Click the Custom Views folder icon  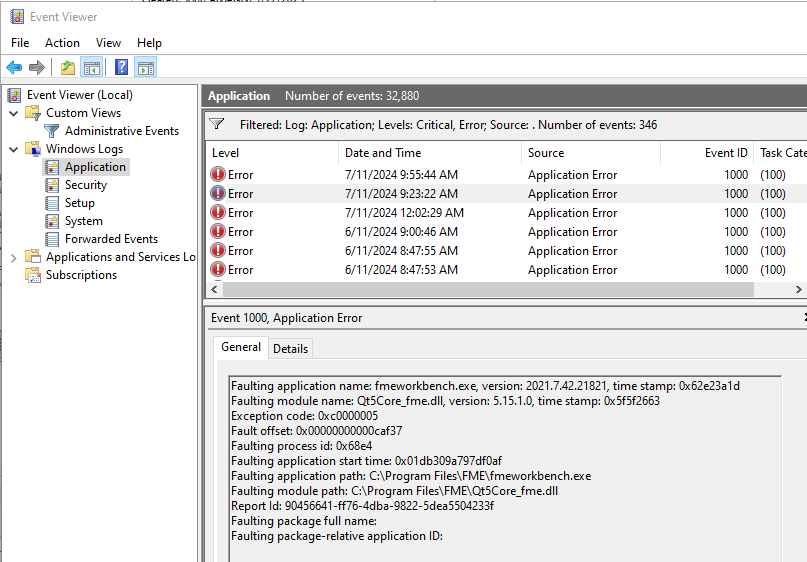pos(33,113)
